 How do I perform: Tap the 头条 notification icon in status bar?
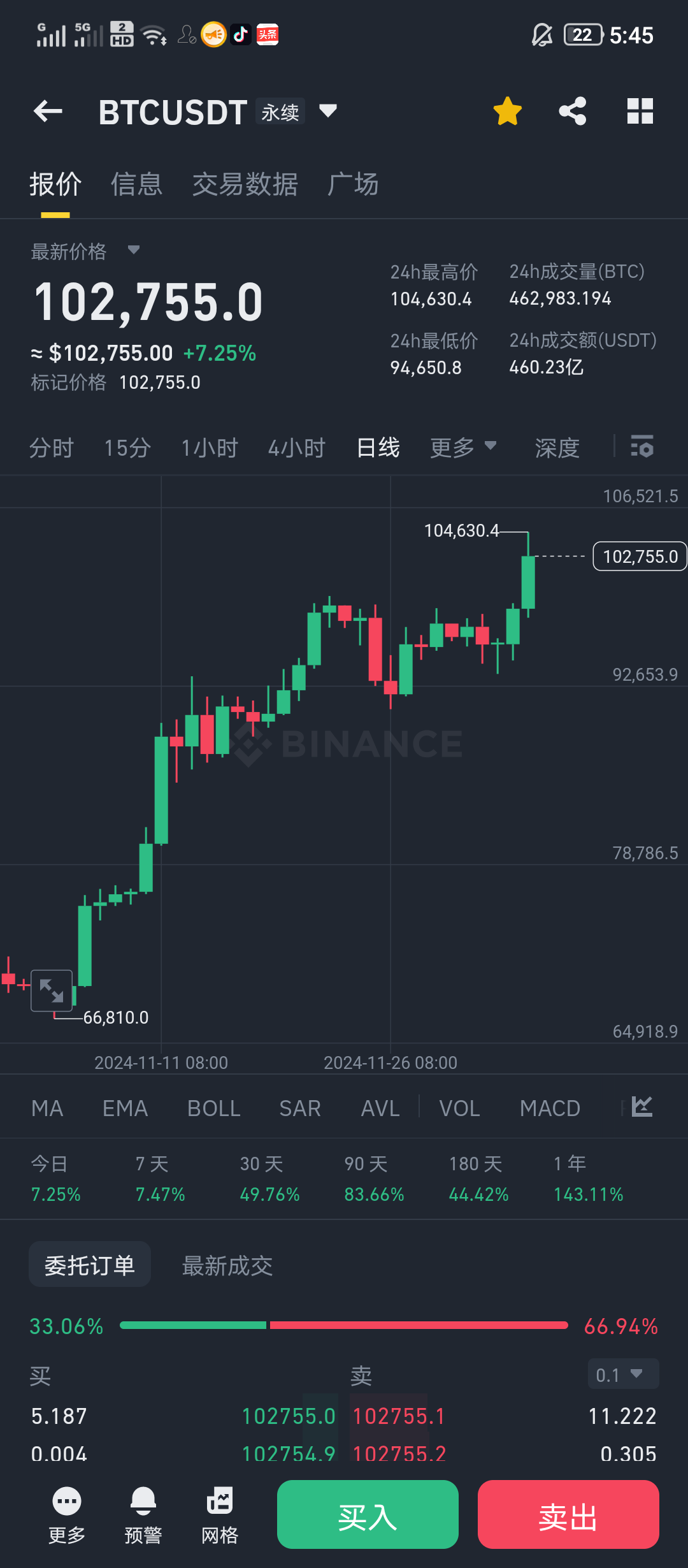[x=268, y=34]
